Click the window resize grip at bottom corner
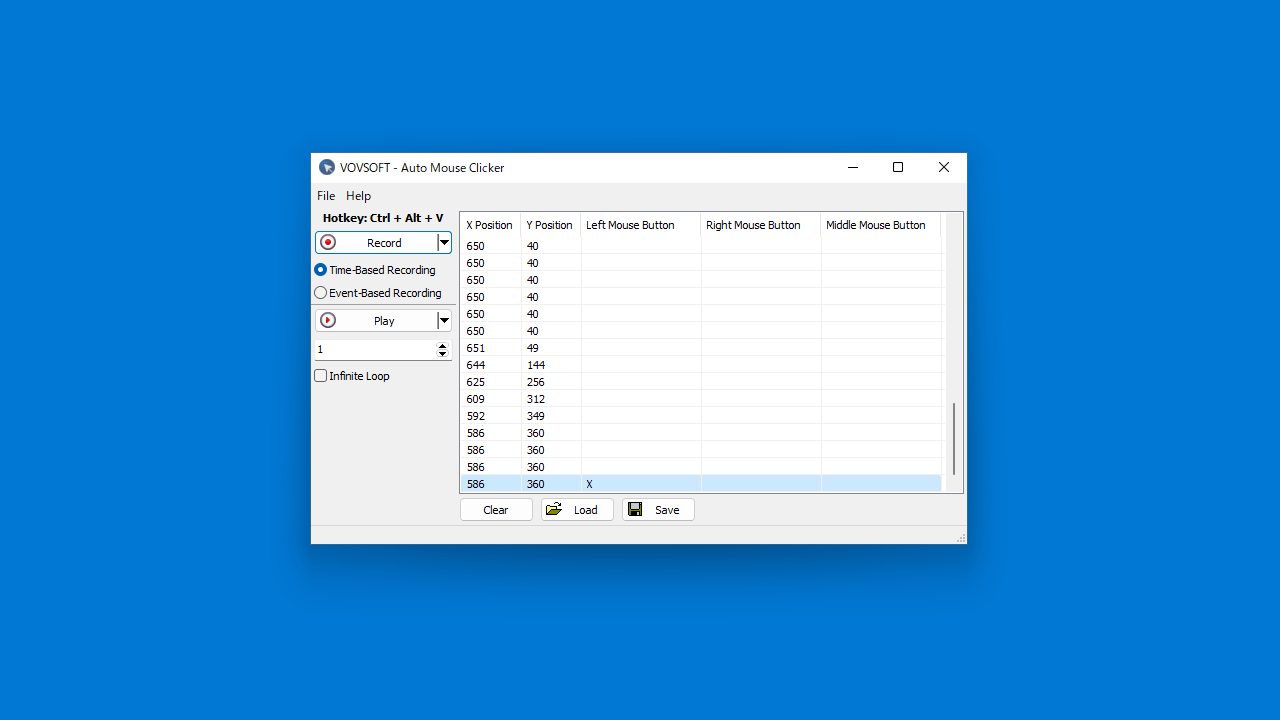 [961, 538]
